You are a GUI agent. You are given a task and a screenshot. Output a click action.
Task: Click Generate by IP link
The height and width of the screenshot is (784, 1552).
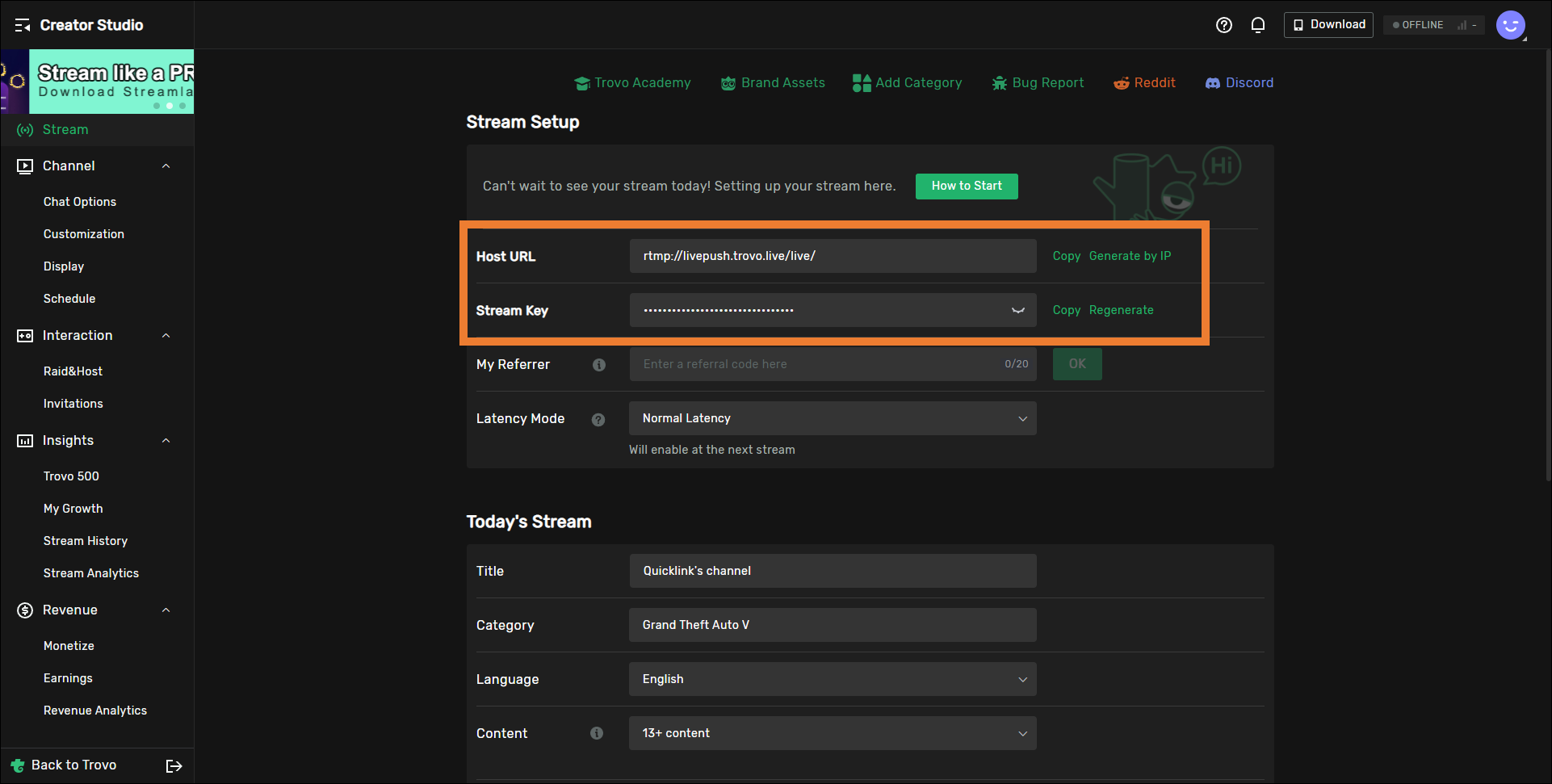click(x=1130, y=256)
